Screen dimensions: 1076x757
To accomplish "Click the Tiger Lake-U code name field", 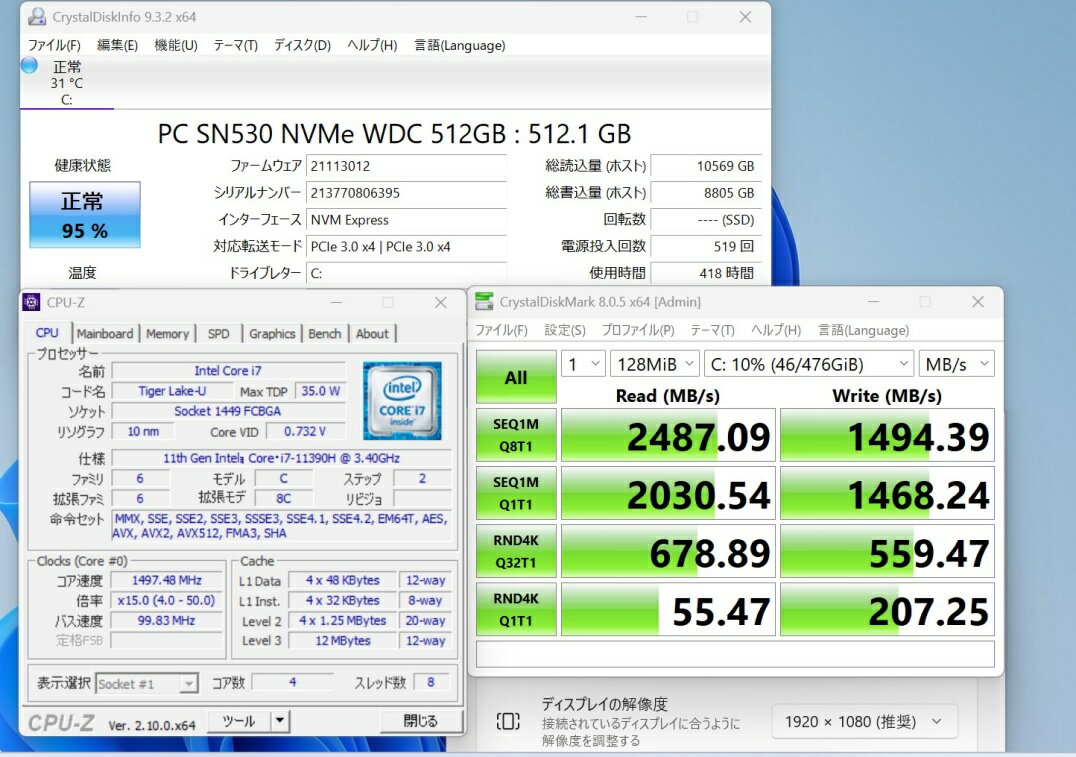I will click(x=172, y=391).
